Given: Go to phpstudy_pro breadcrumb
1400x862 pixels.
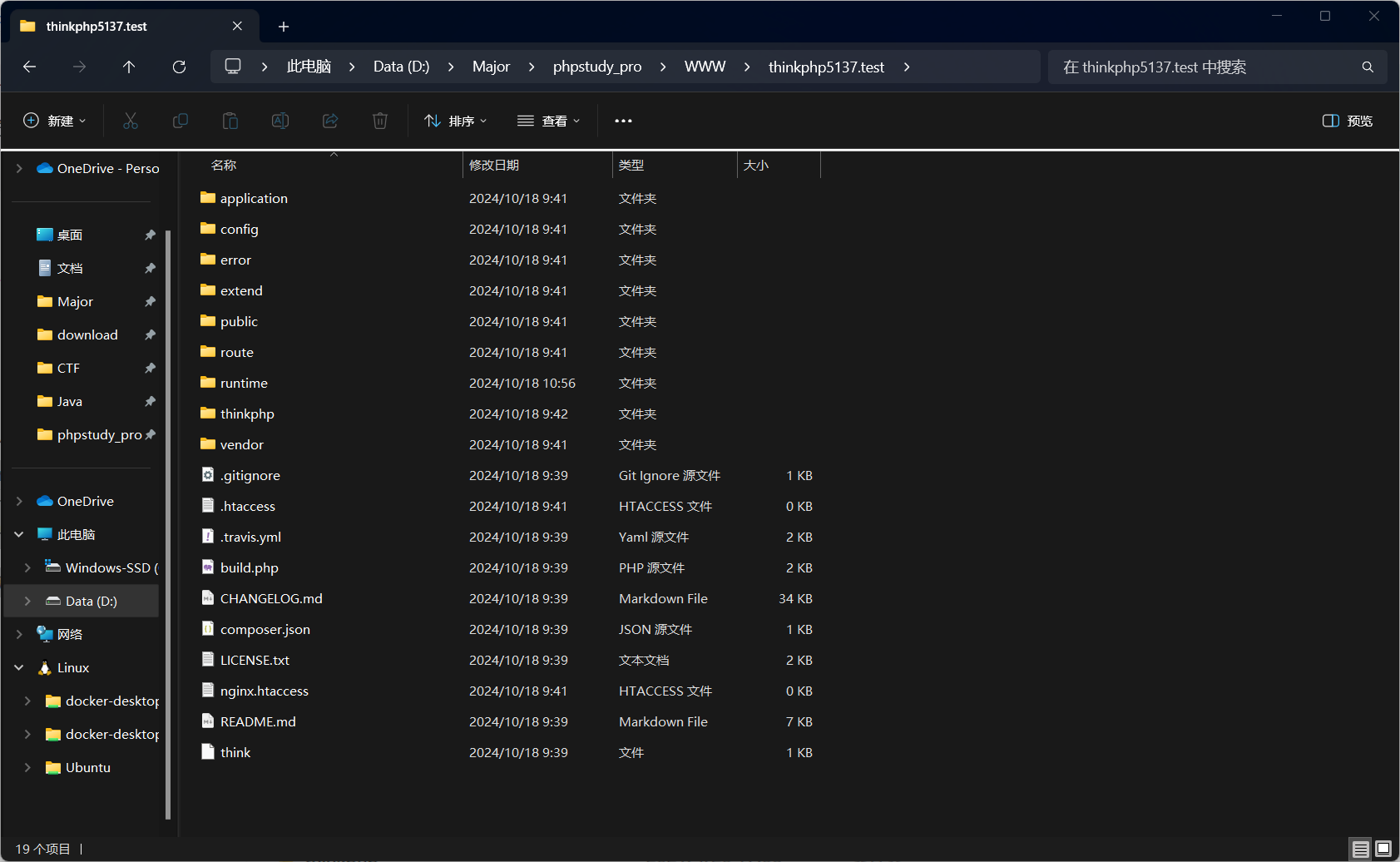Looking at the screenshot, I should point(597,67).
